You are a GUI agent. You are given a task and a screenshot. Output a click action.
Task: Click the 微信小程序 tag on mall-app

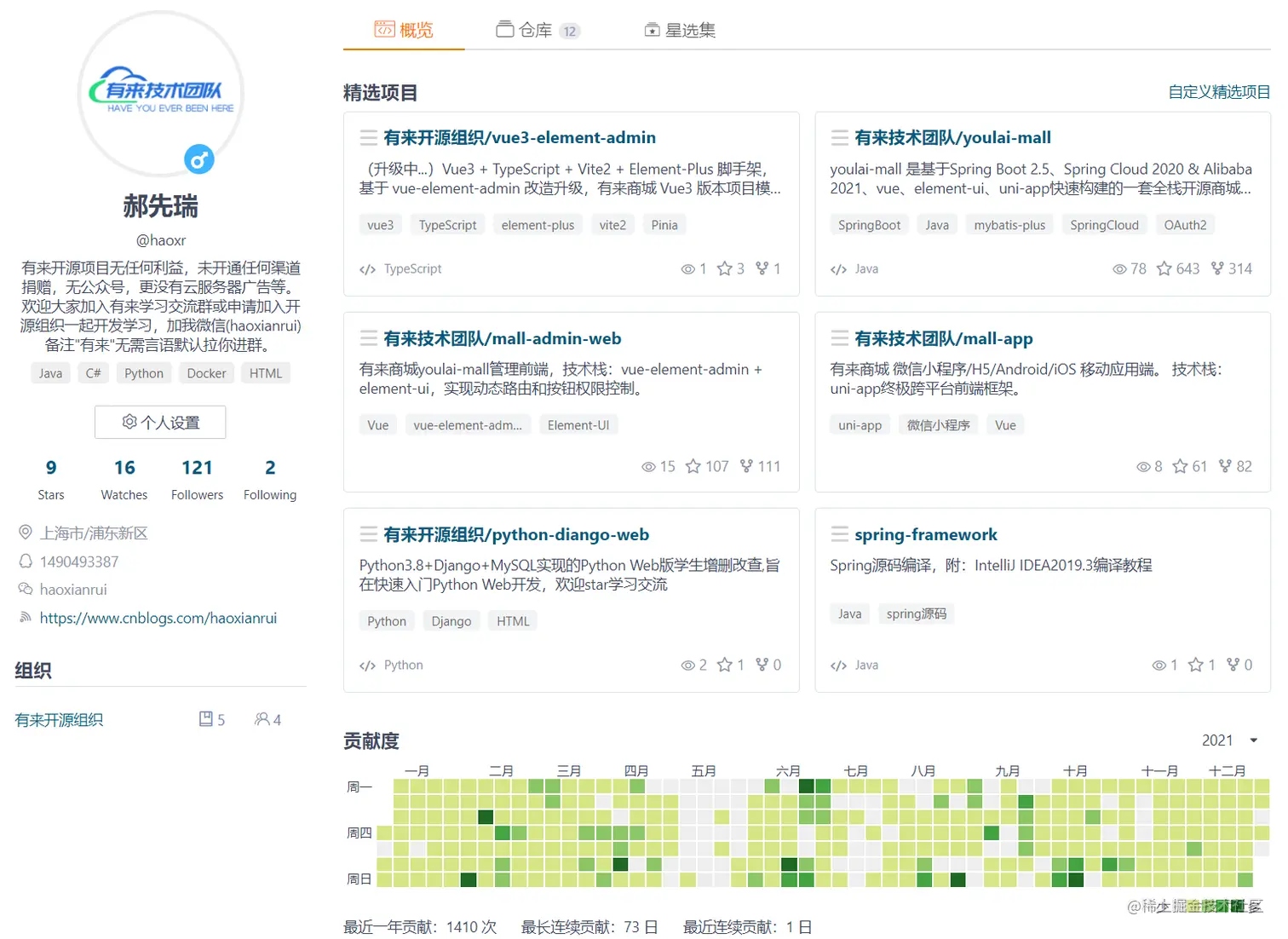(938, 425)
